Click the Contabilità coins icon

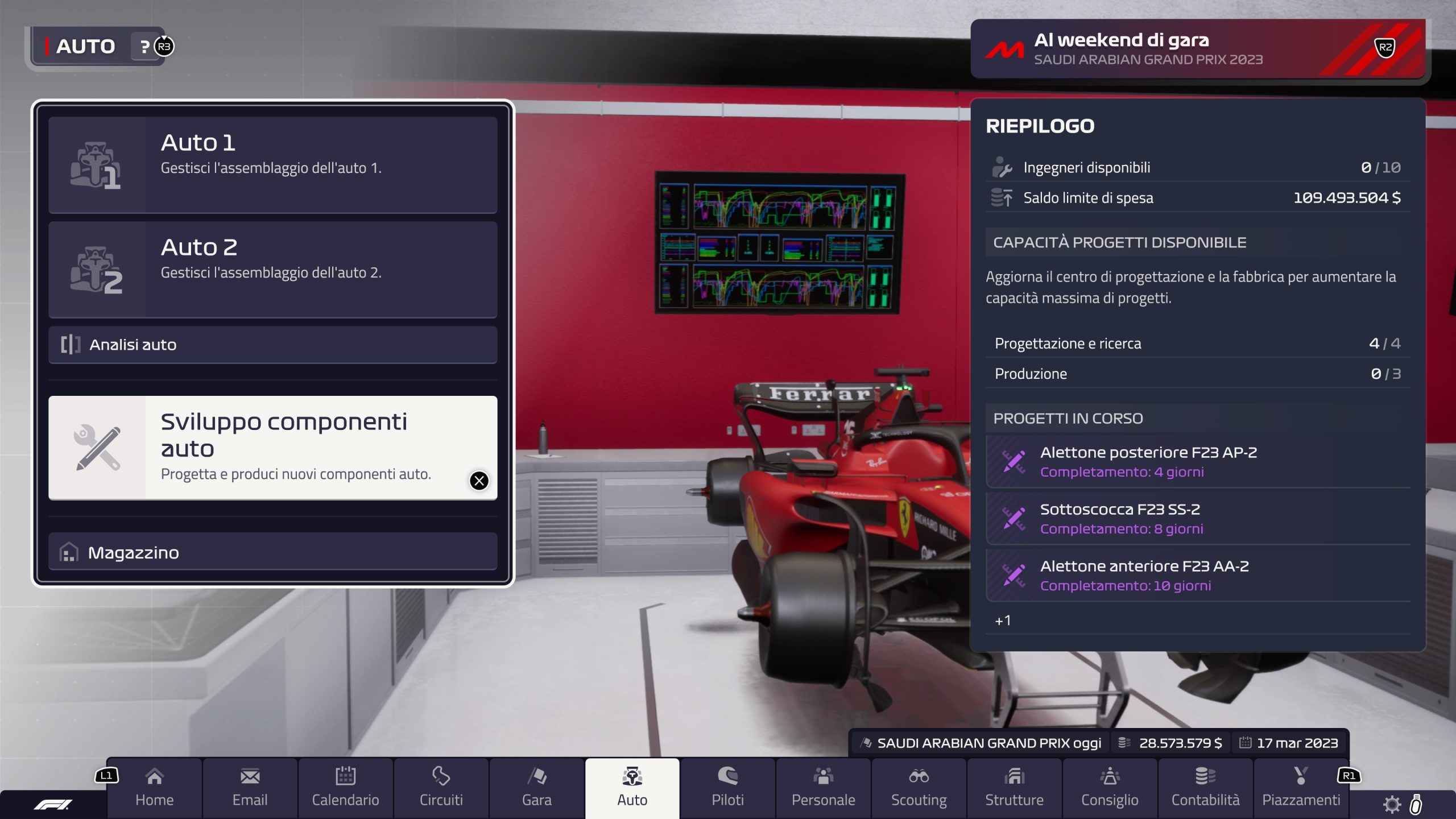pyautogui.click(x=1205, y=776)
